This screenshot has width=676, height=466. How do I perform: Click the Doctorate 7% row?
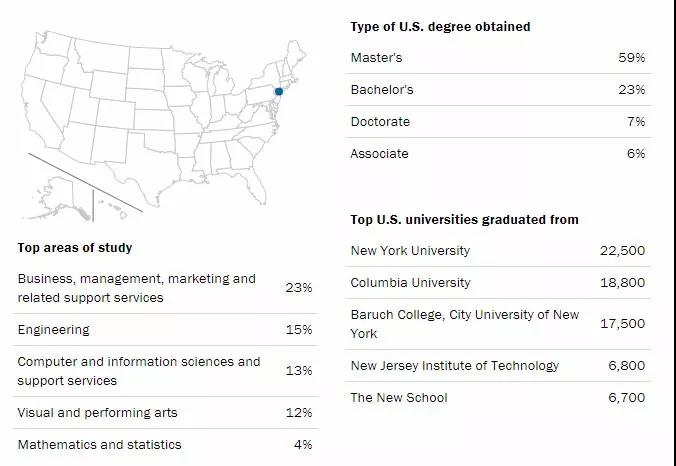(498, 122)
